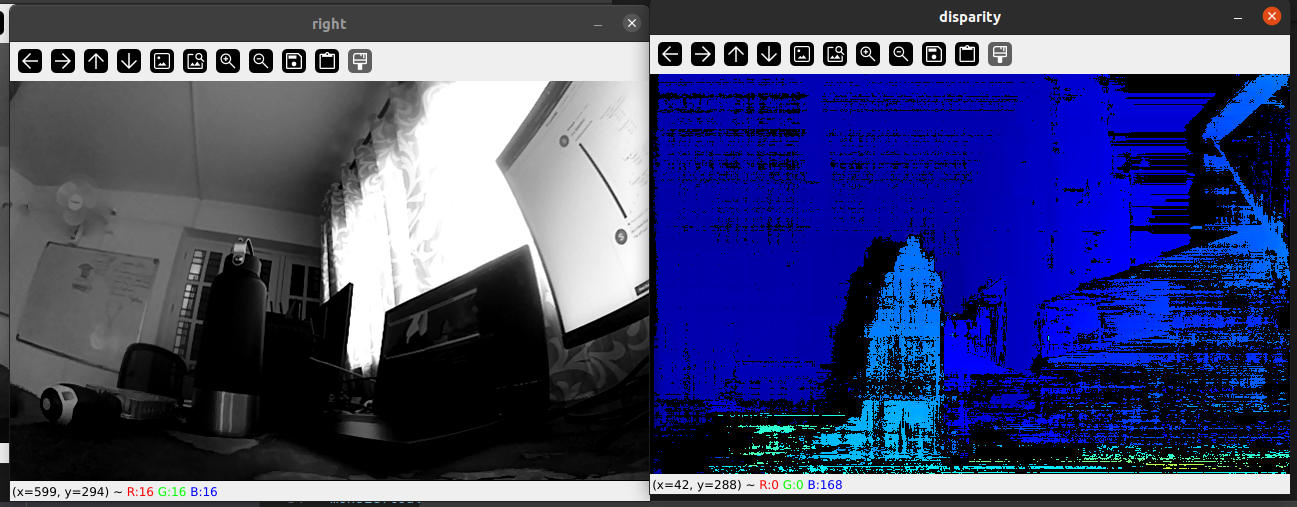Viewport: 1297px width, 507px height.
Task: Pan down in the right window toolbar
Action: 129,61
